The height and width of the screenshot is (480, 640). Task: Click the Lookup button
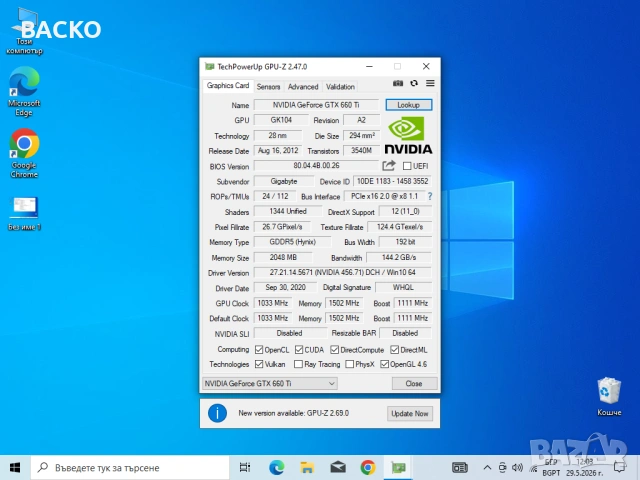pos(409,105)
